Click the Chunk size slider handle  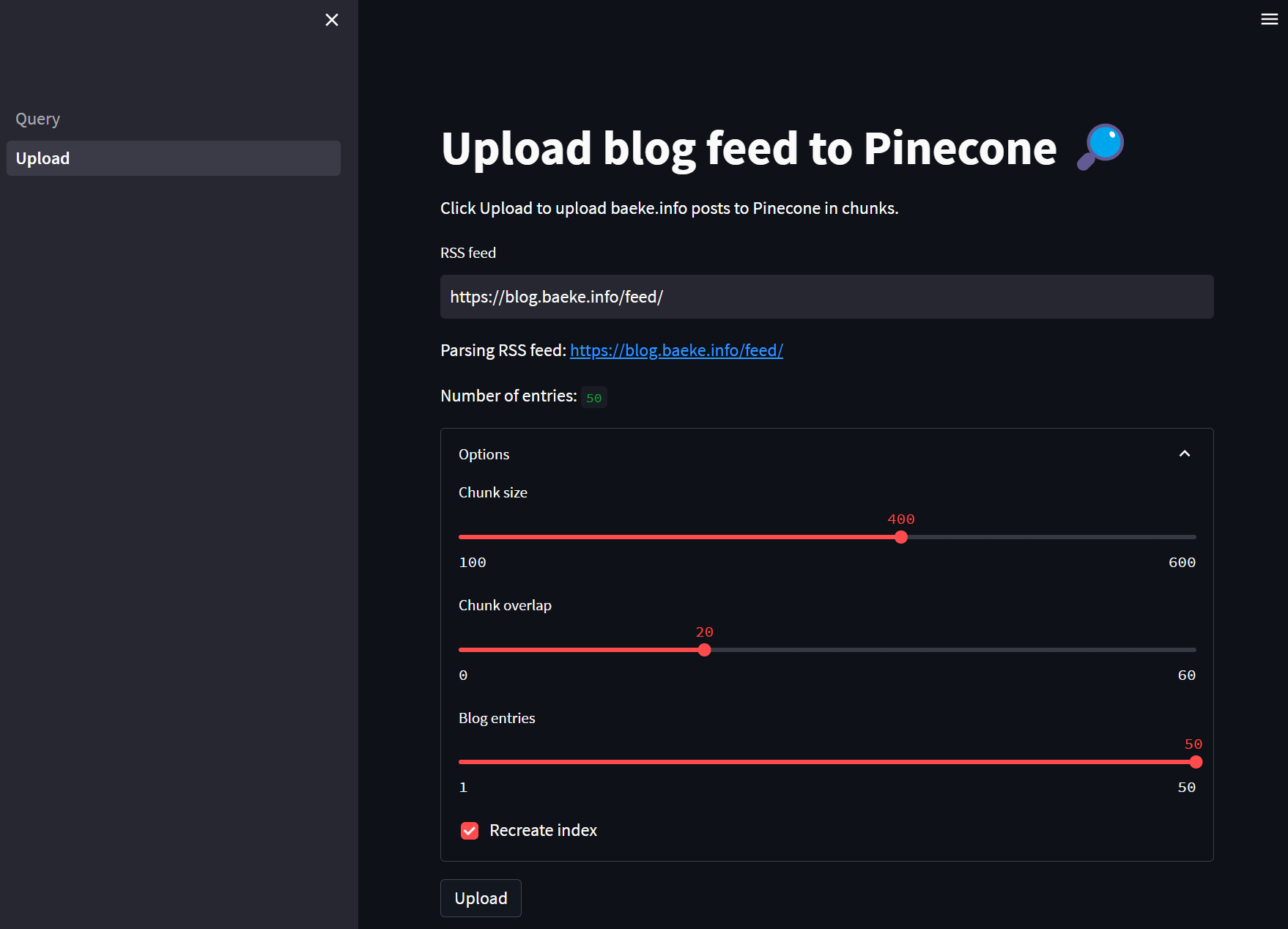pos(901,537)
